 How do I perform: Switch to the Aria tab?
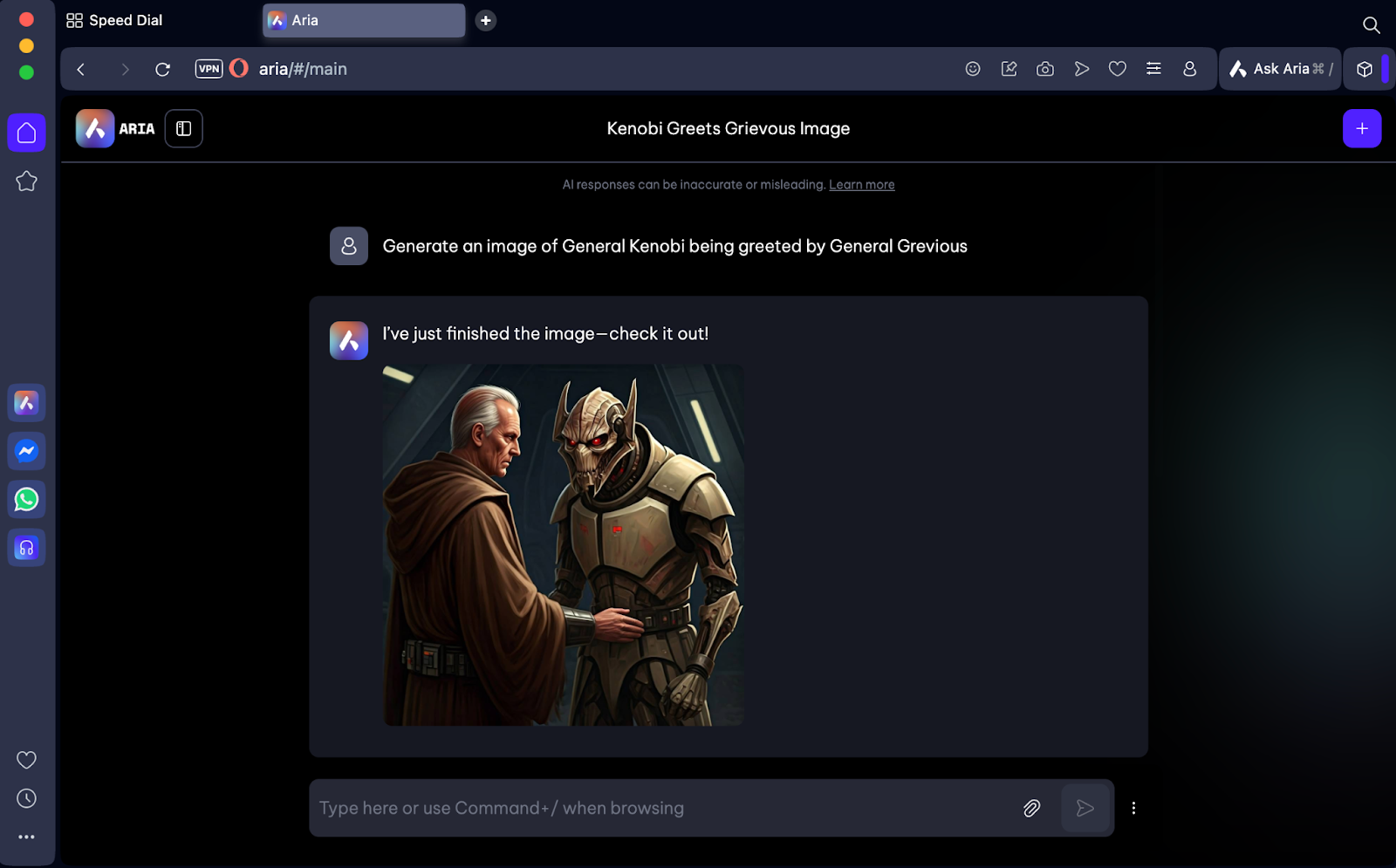[364, 20]
